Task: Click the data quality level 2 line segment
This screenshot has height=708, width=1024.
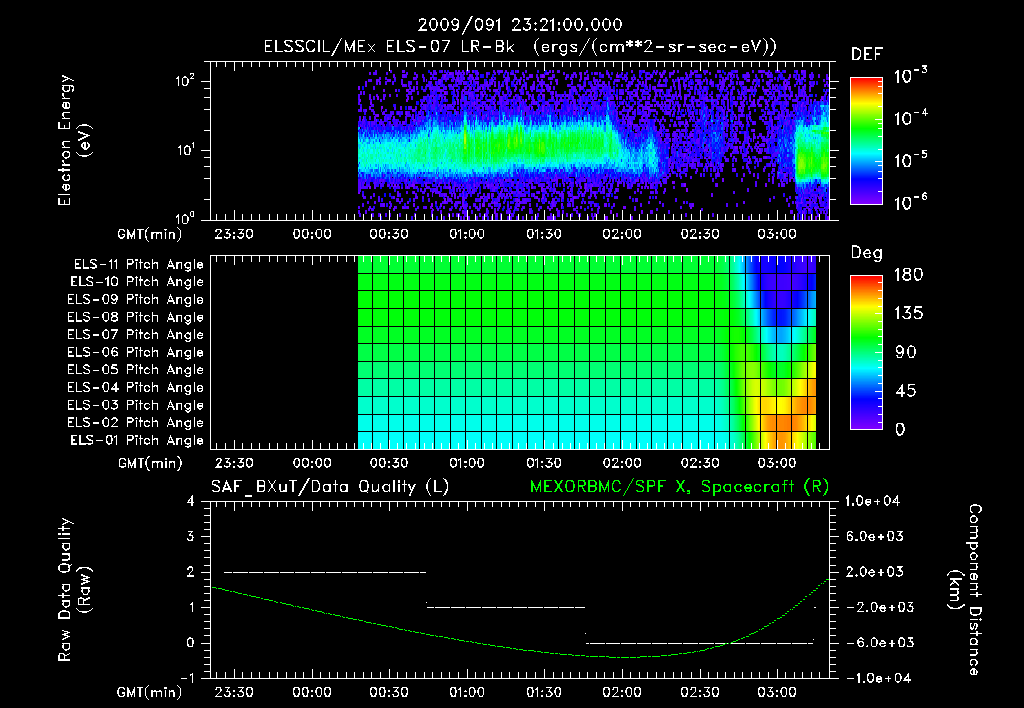Action: click(x=325, y=572)
